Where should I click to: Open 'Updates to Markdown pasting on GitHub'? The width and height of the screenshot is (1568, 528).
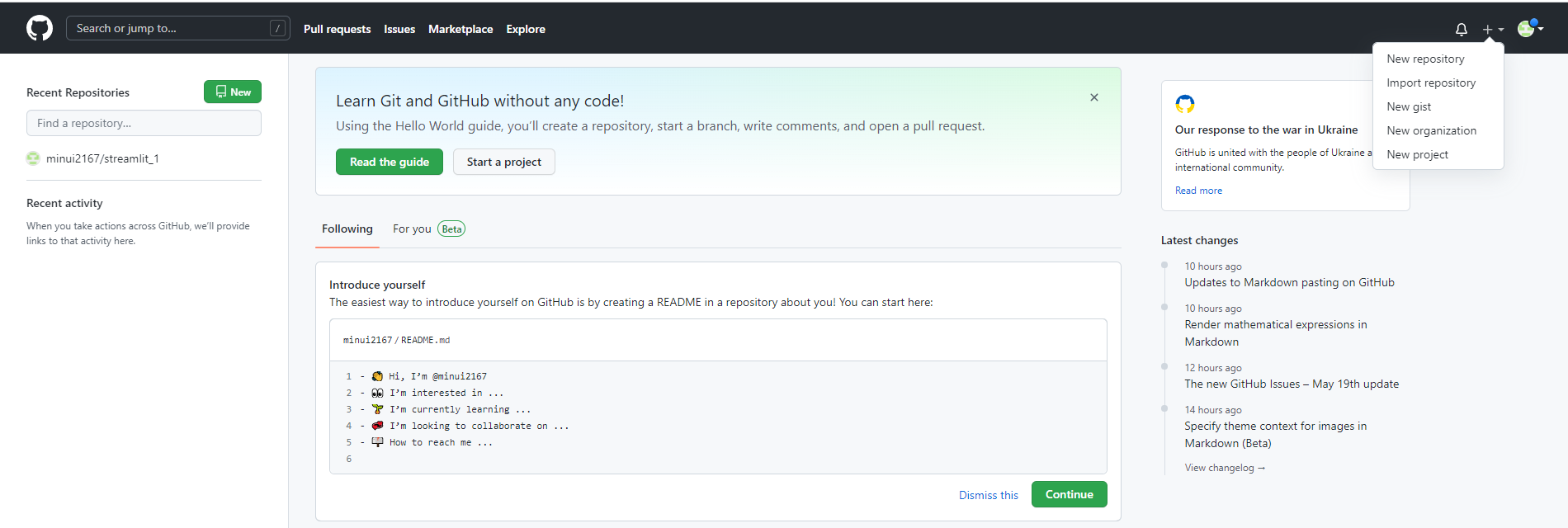(x=1289, y=282)
